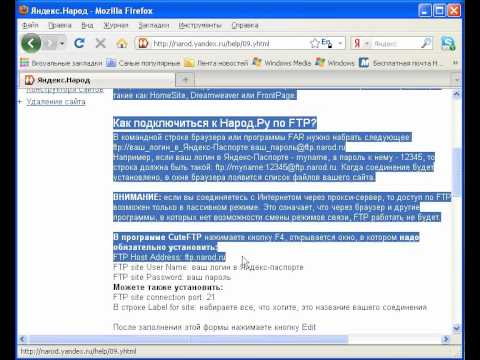Screen dimensions: 480x360
Task: Go back with the green Back arrow
Action: [x=31, y=43]
